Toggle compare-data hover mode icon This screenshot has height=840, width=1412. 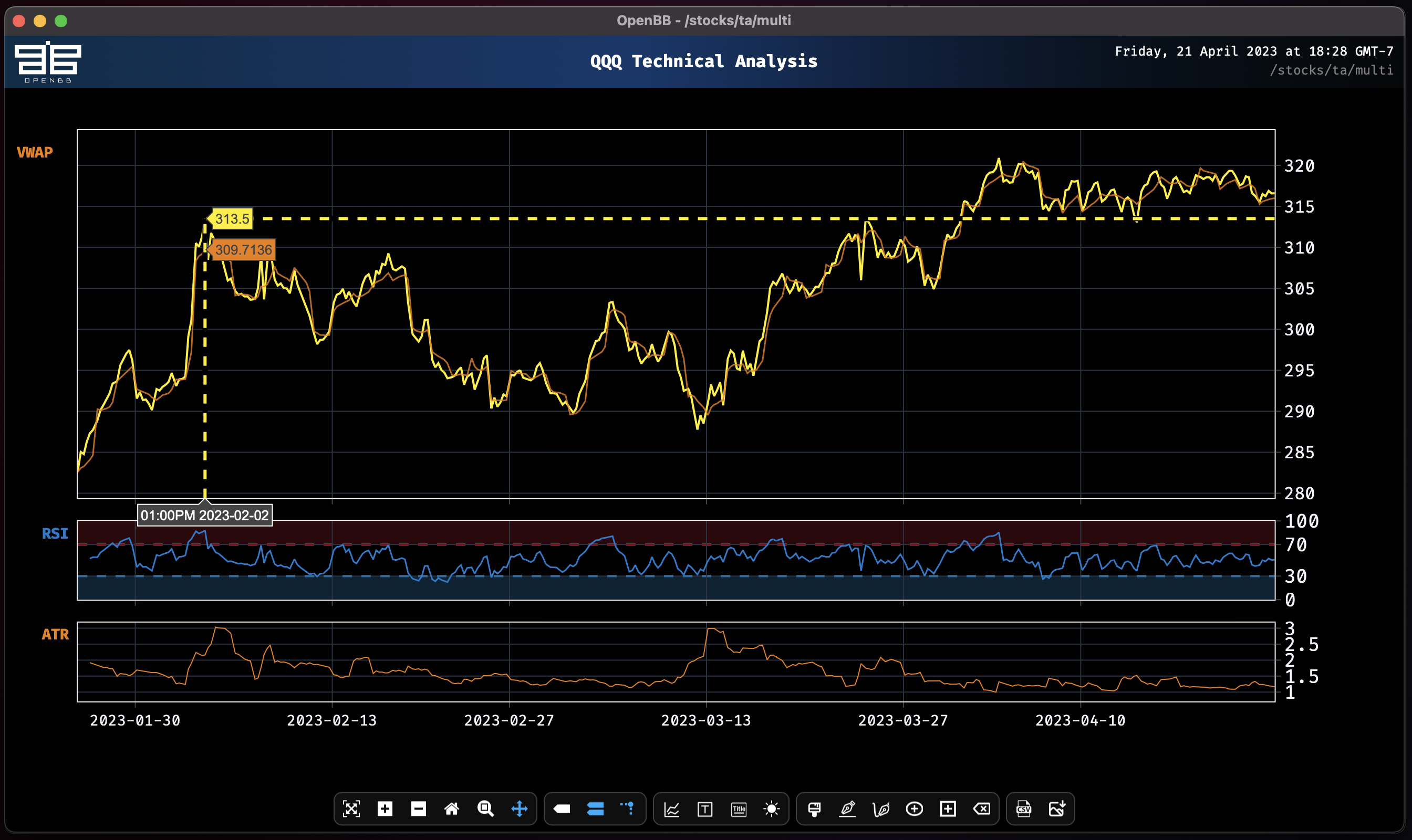click(595, 809)
